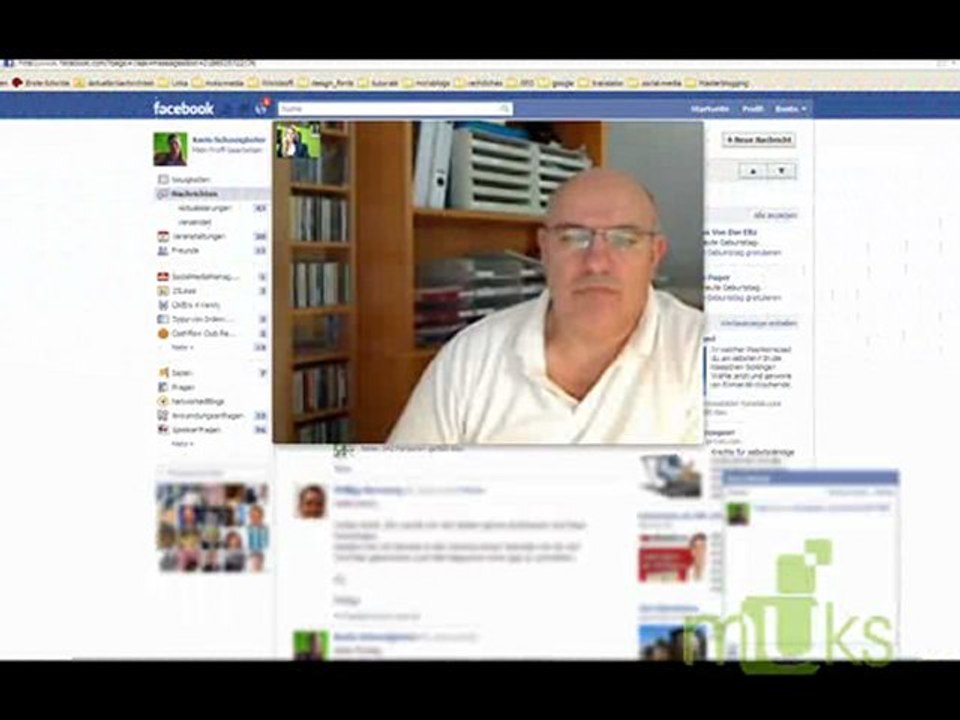Open Fragen in the left sidebar
Screen dimensions: 960x720
177,387
